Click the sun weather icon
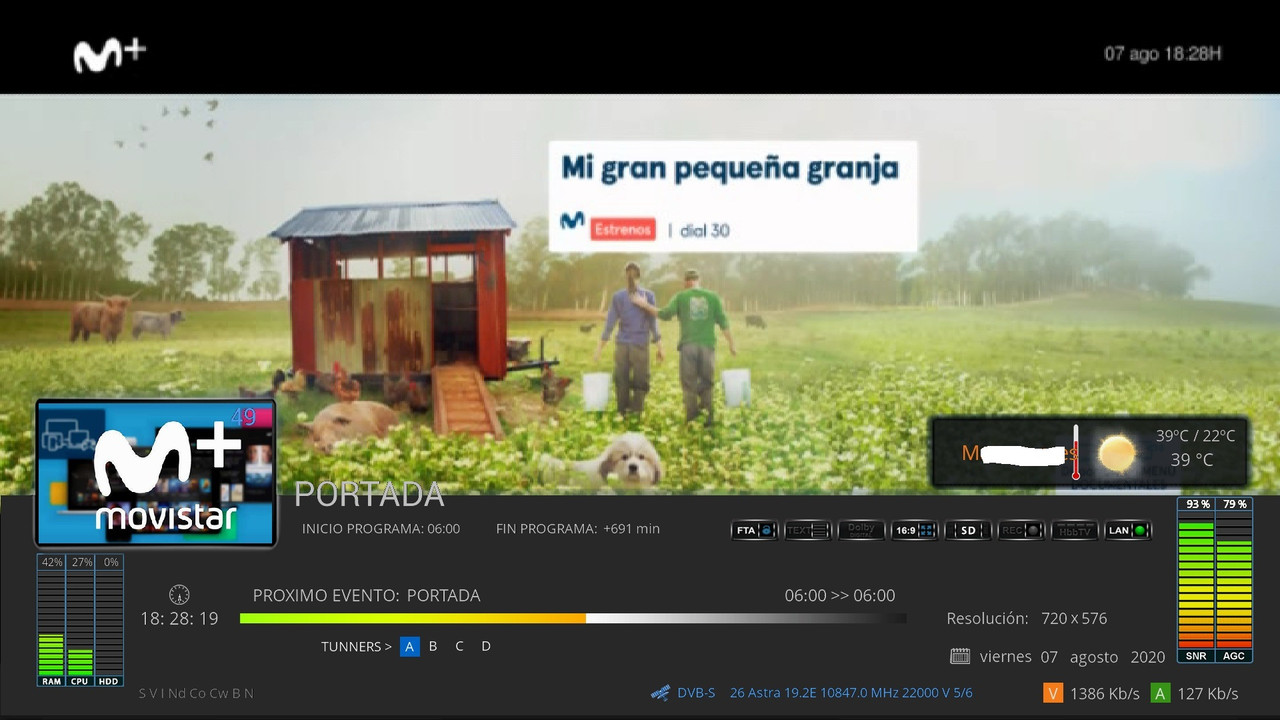 click(x=1116, y=453)
